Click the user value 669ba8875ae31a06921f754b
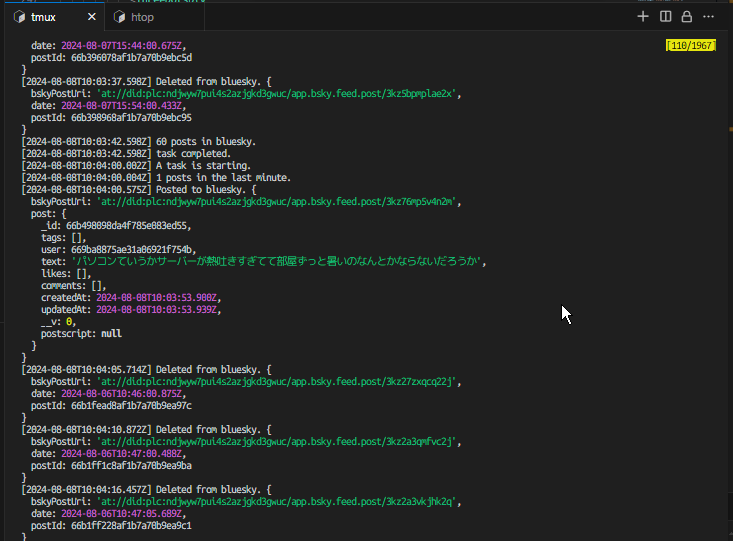Image resolution: width=733 pixels, height=541 pixels. pyautogui.click(x=131, y=250)
